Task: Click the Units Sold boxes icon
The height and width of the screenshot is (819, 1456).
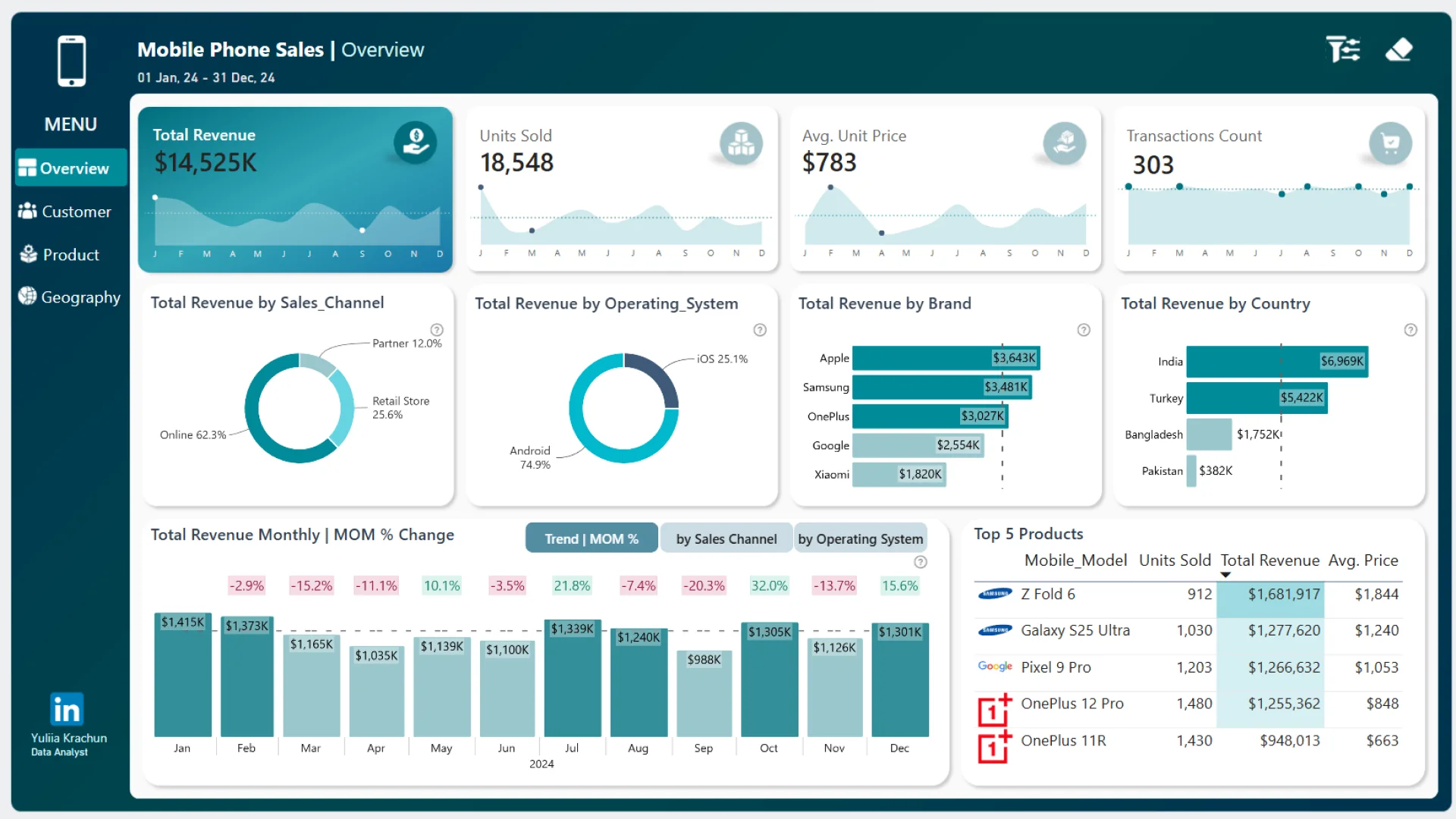Action: (740, 143)
